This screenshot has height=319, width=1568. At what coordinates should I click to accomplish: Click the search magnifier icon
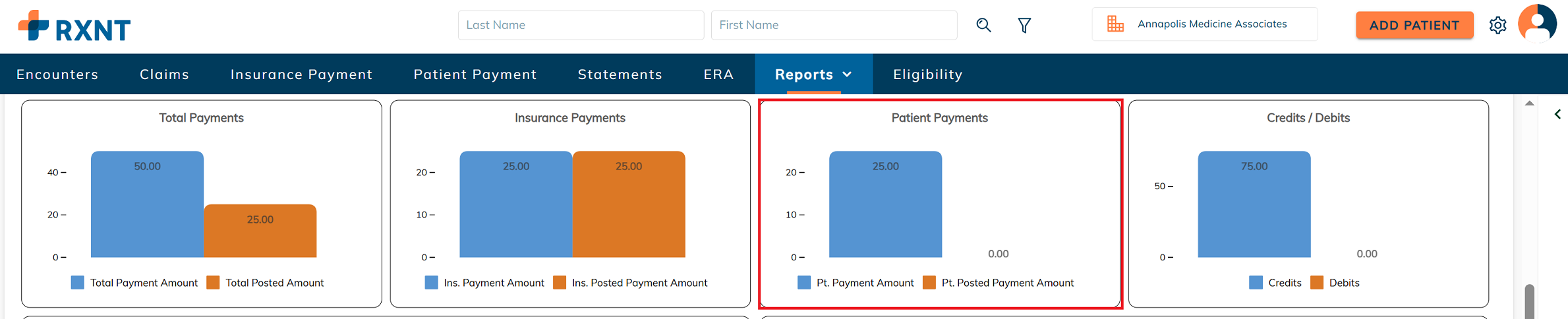pyautogui.click(x=983, y=25)
